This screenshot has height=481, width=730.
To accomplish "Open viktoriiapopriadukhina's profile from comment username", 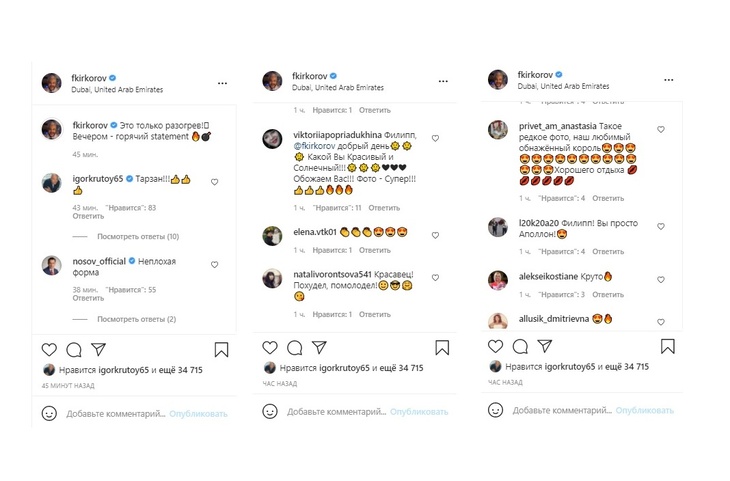I will point(325,133).
